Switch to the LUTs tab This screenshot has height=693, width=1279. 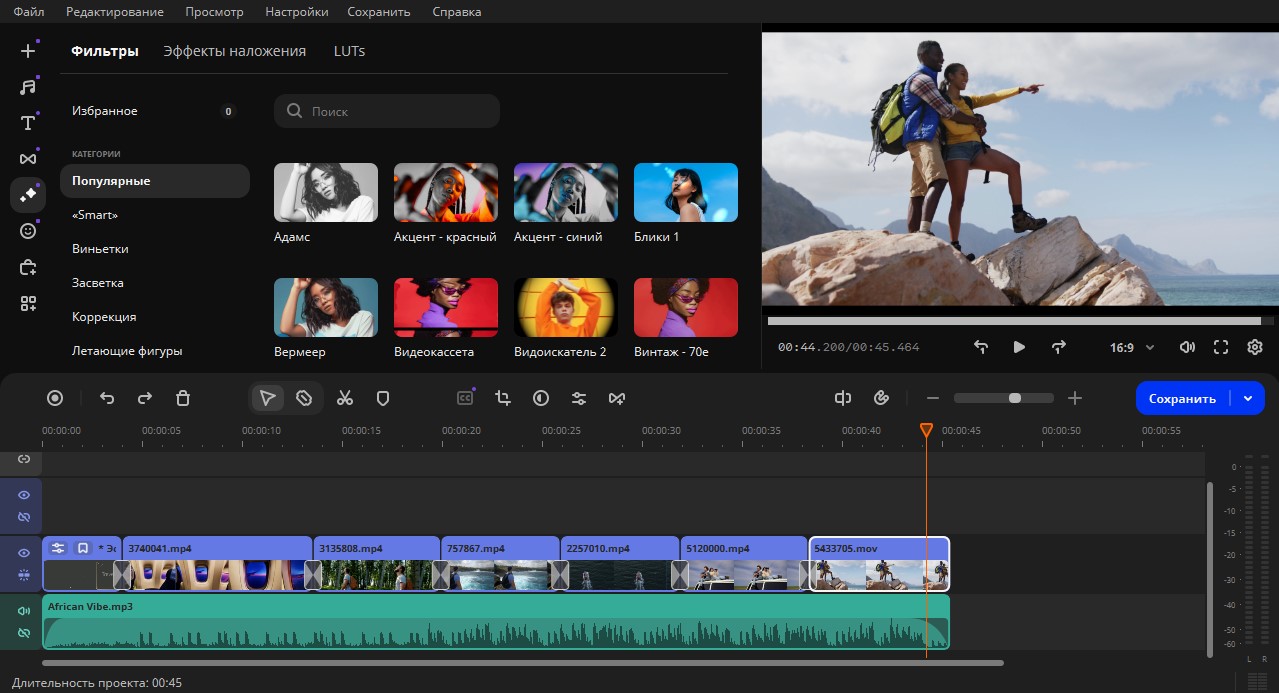click(x=349, y=51)
